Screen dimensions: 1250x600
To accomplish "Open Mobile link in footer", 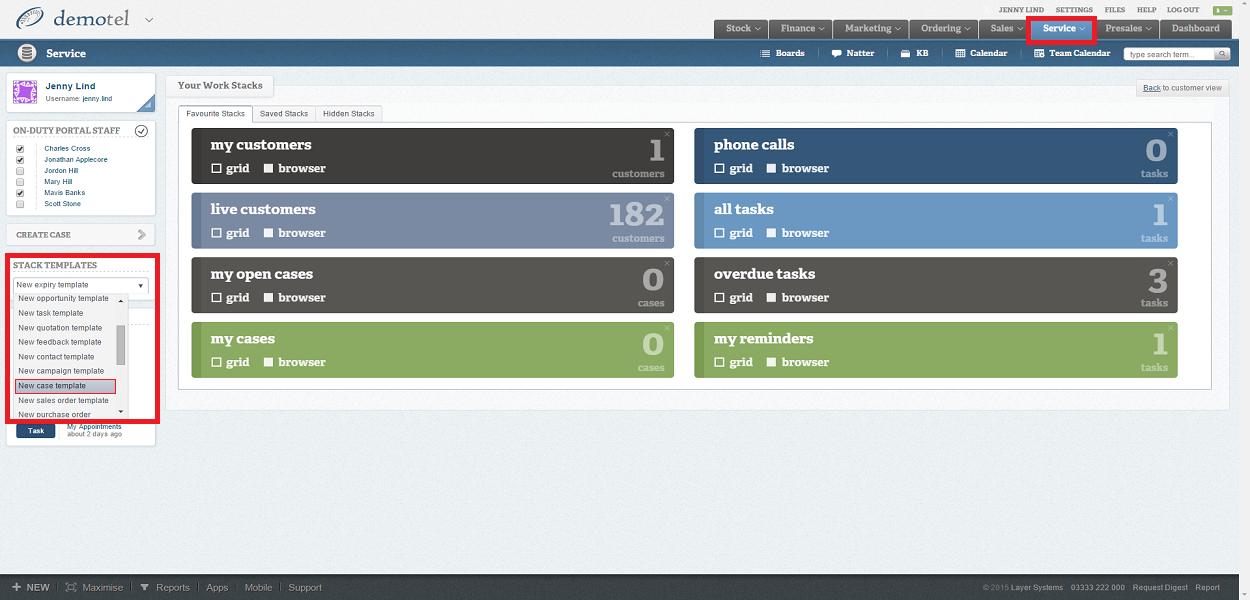I will pos(258,587).
